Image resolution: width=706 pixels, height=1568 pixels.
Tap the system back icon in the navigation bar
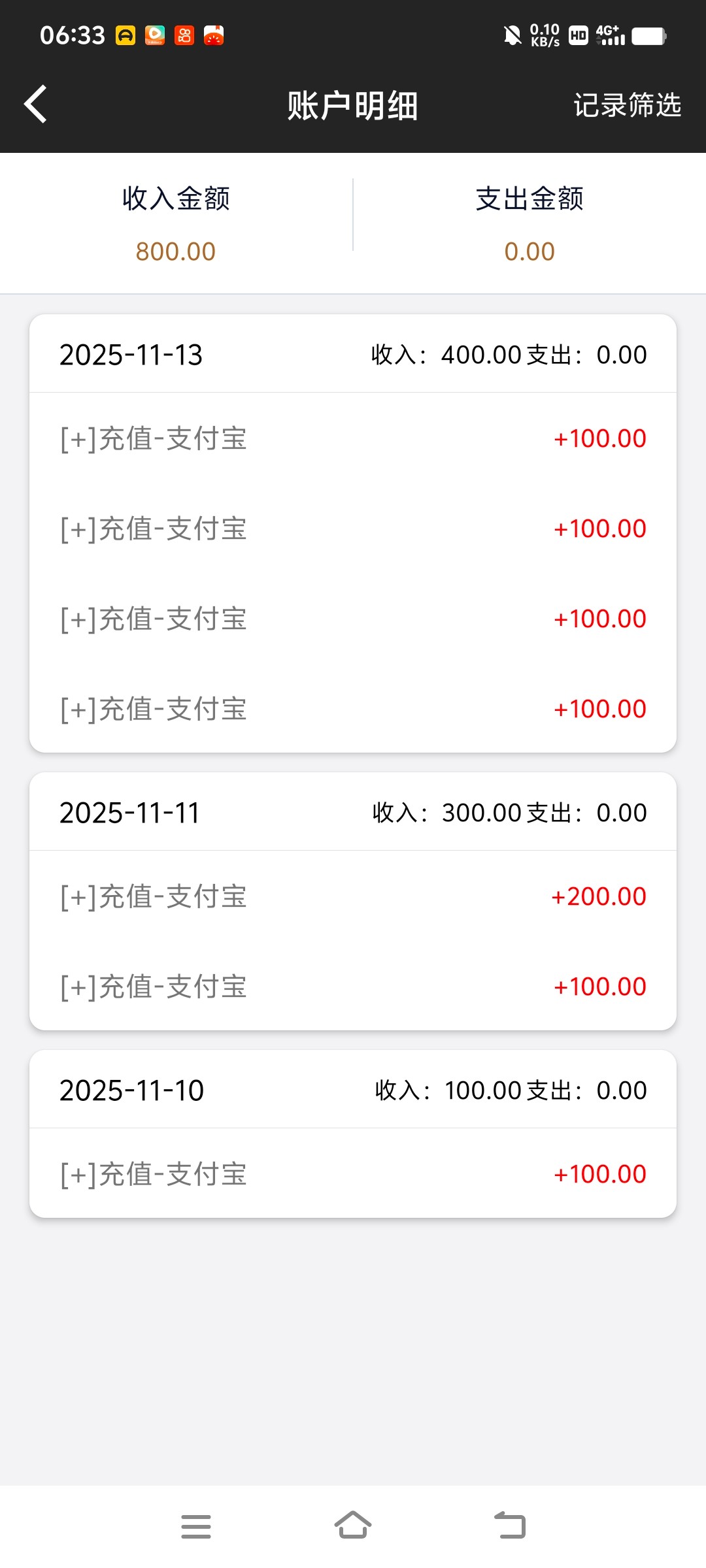coord(510,1526)
